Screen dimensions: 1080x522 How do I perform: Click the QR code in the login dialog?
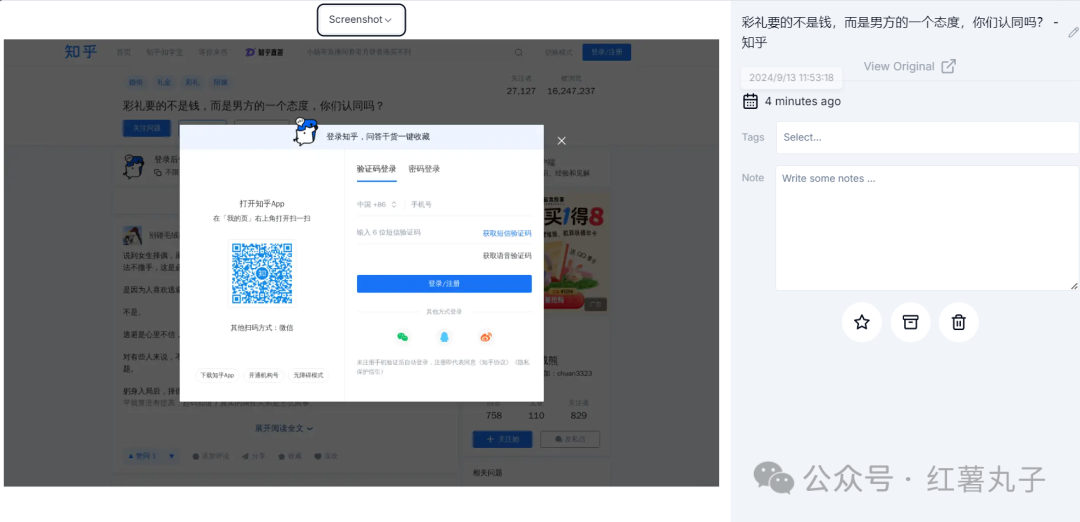[262, 273]
